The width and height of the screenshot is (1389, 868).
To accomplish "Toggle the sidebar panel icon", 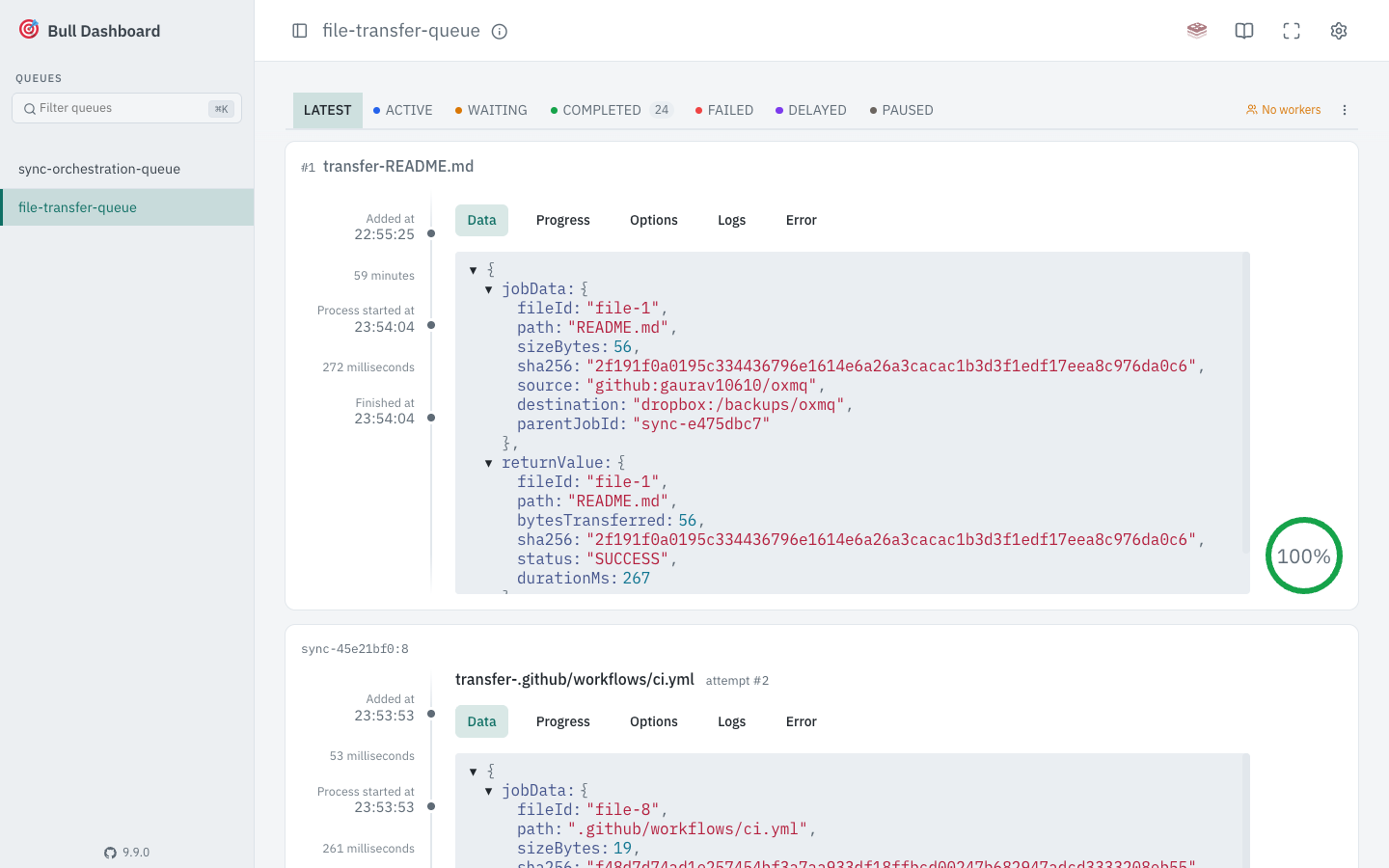I will (x=300, y=31).
